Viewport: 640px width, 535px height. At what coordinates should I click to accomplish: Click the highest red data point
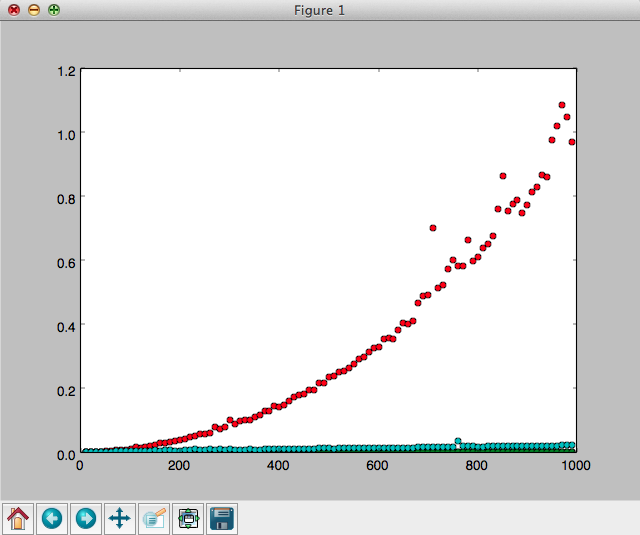[562, 105]
